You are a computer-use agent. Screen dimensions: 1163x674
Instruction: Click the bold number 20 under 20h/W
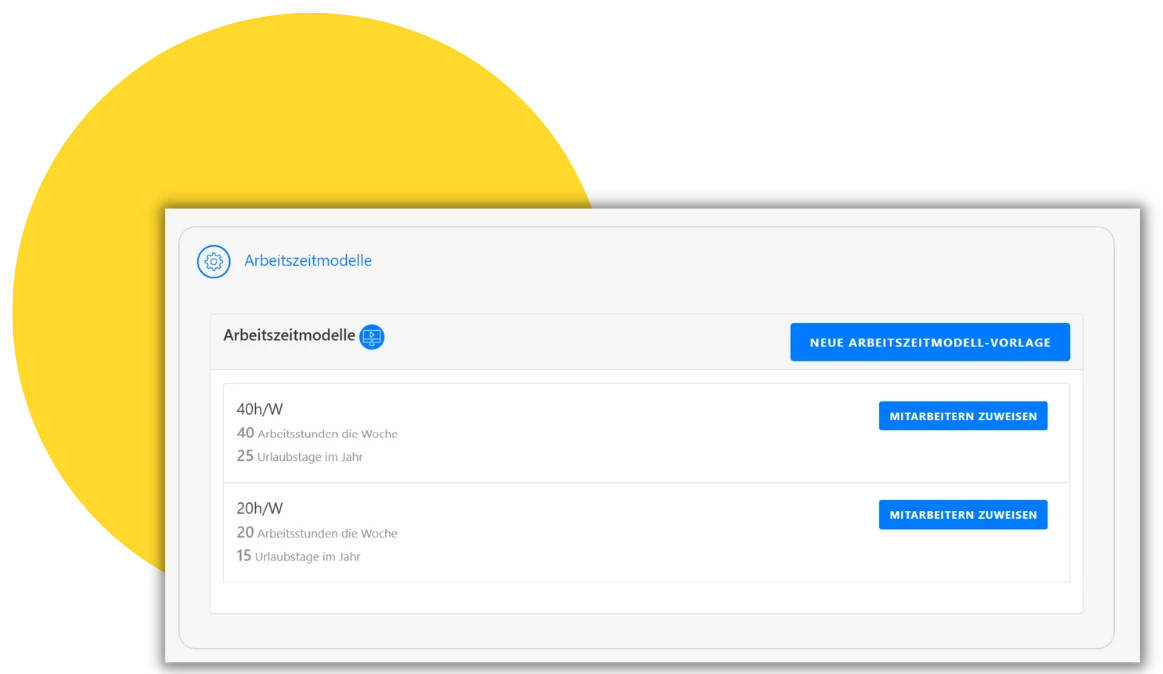(x=245, y=532)
